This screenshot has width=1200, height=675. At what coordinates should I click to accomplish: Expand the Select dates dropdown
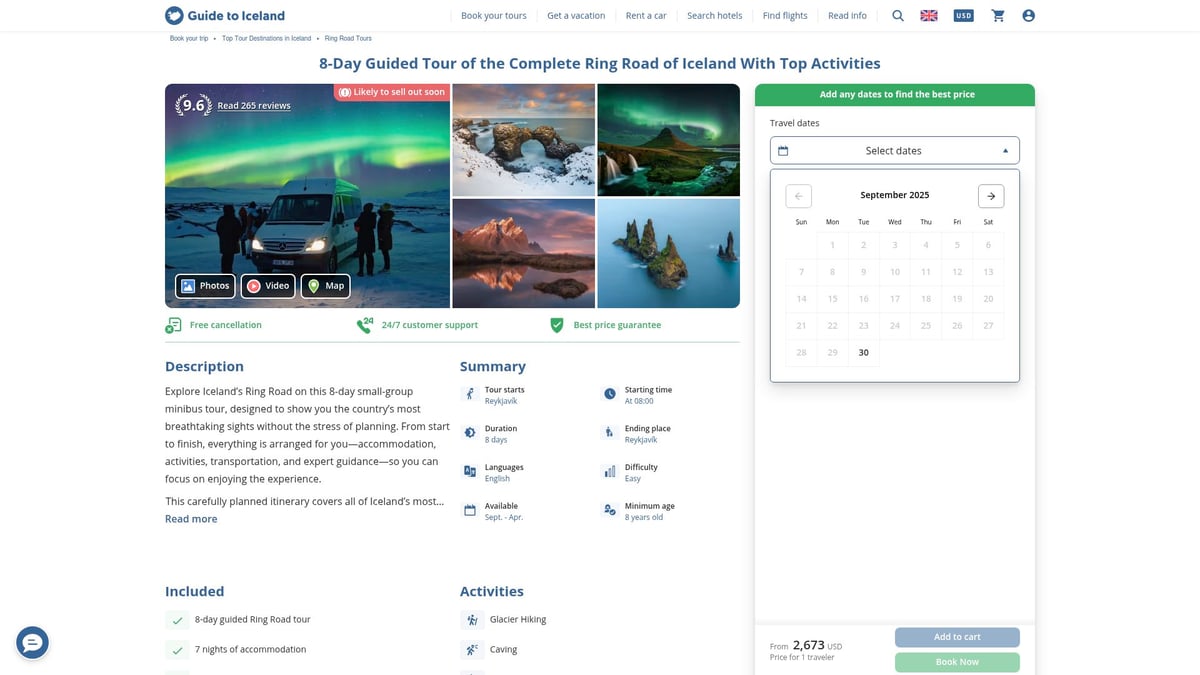pyautogui.click(x=894, y=151)
